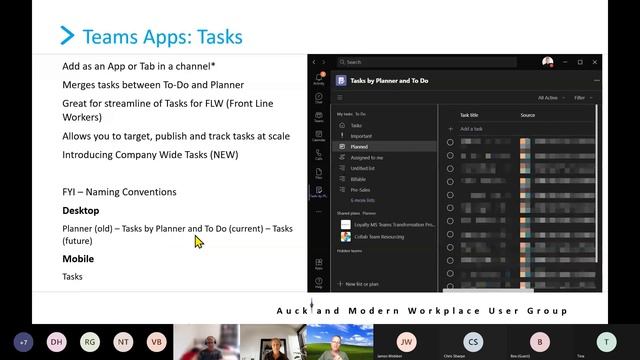640x360 pixels.
Task: Open the Files icon in Teams sidebar
Action: 319,173
